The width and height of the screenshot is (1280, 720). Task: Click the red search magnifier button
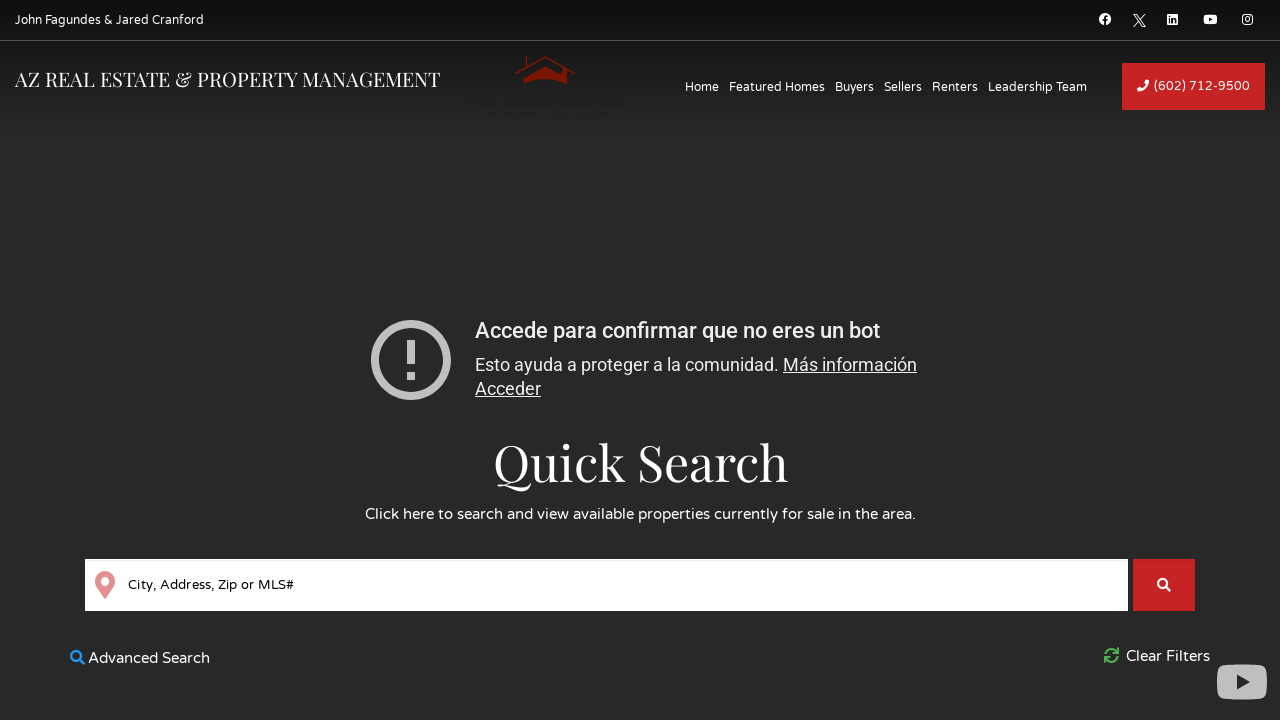coord(1163,585)
